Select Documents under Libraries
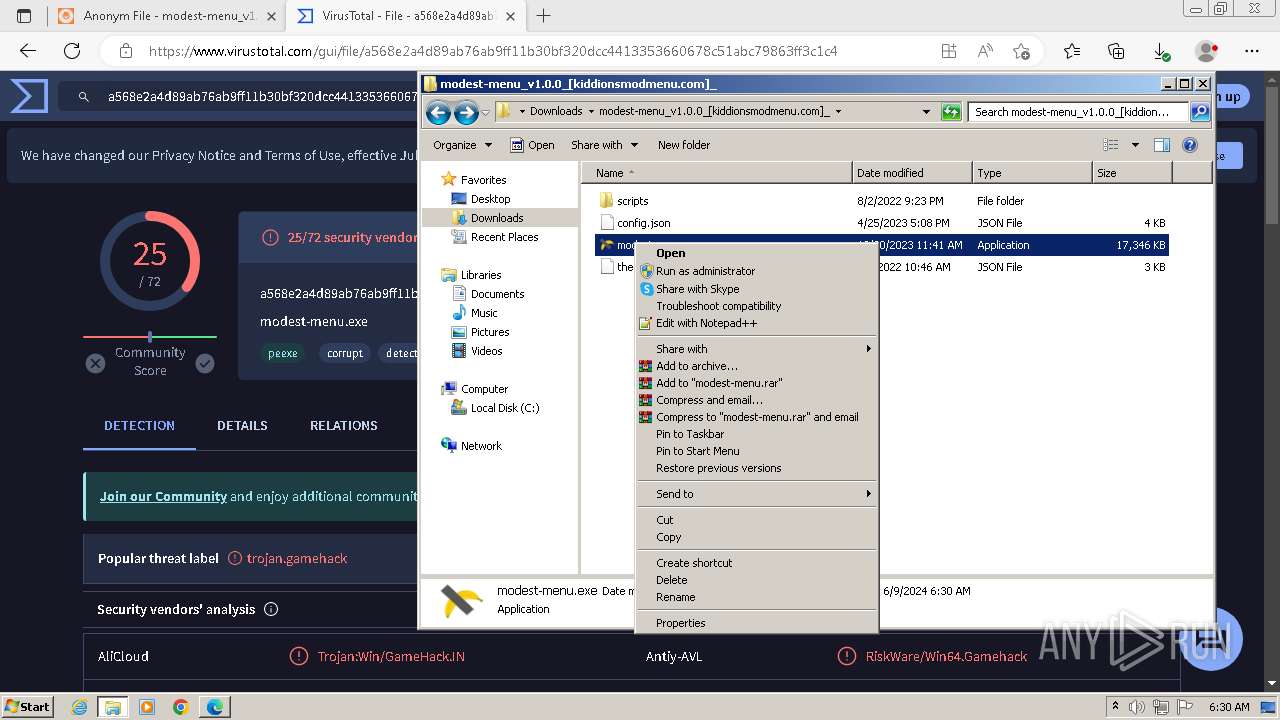This screenshot has width=1280, height=720. [x=497, y=294]
